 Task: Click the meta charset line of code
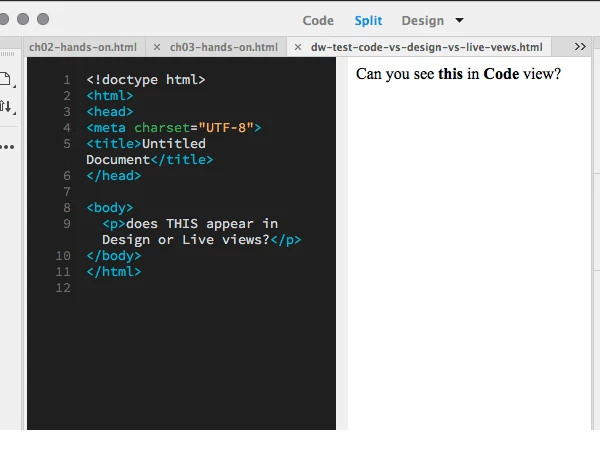(174, 127)
